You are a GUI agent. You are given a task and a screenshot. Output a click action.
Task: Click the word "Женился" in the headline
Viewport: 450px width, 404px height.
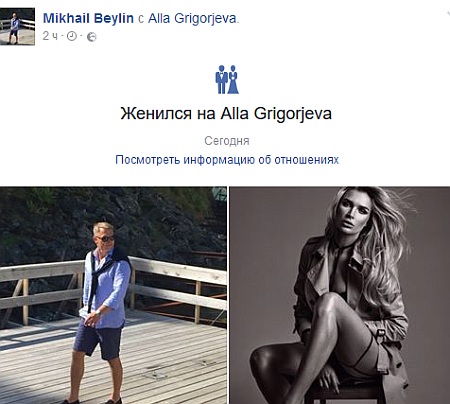[156, 114]
